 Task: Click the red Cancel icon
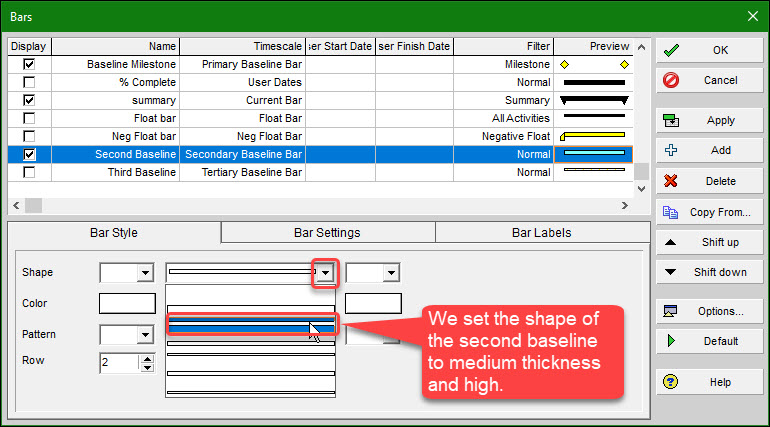pyautogui.click(x=671, y=80)
